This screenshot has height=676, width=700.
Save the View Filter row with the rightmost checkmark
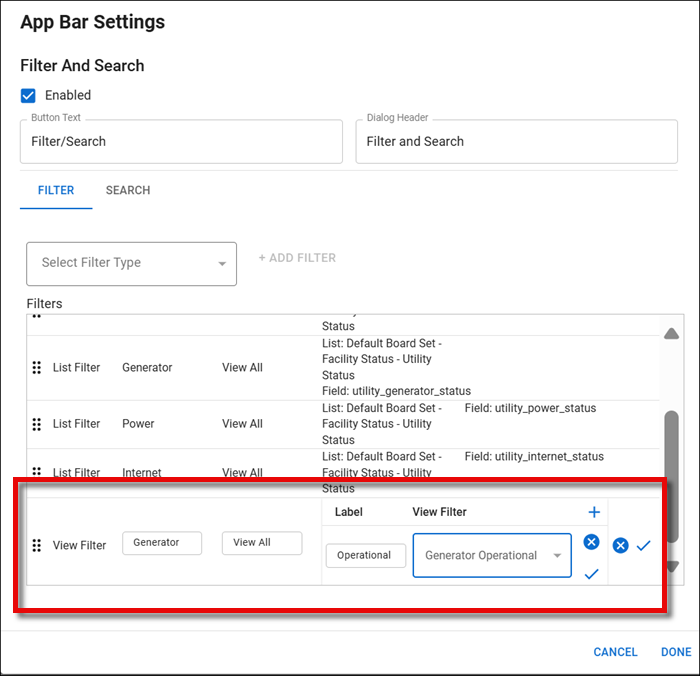643,545
